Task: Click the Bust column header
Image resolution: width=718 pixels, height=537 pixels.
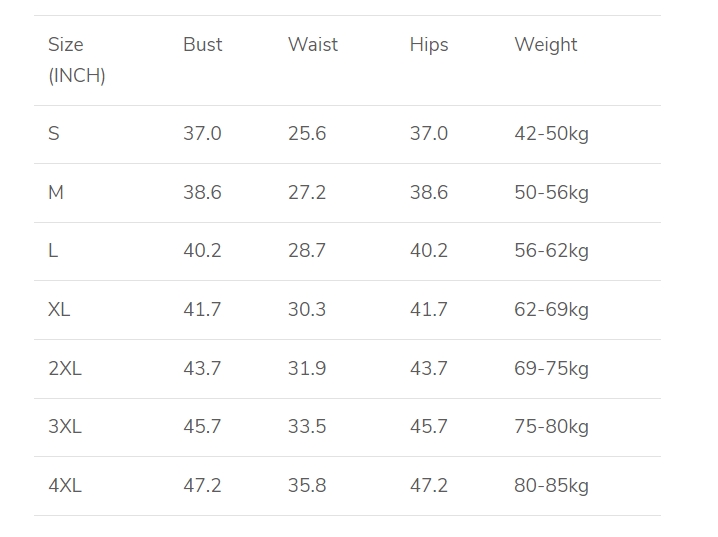Action: tap(202, 45)
